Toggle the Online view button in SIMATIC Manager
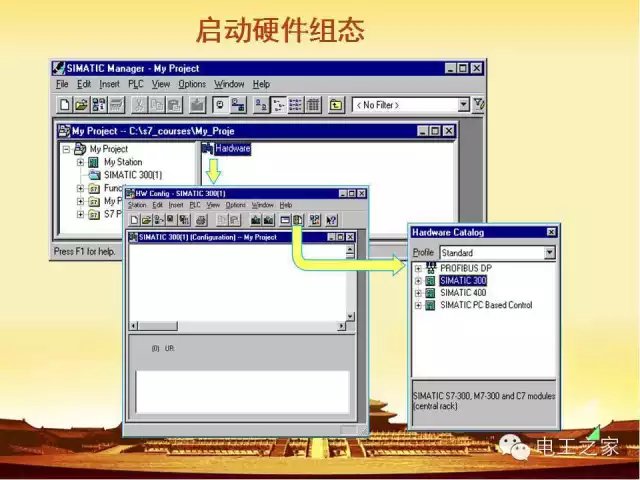The width and height of the screenshot is (640, 480). pyautogui.click(x=219, y=105)
